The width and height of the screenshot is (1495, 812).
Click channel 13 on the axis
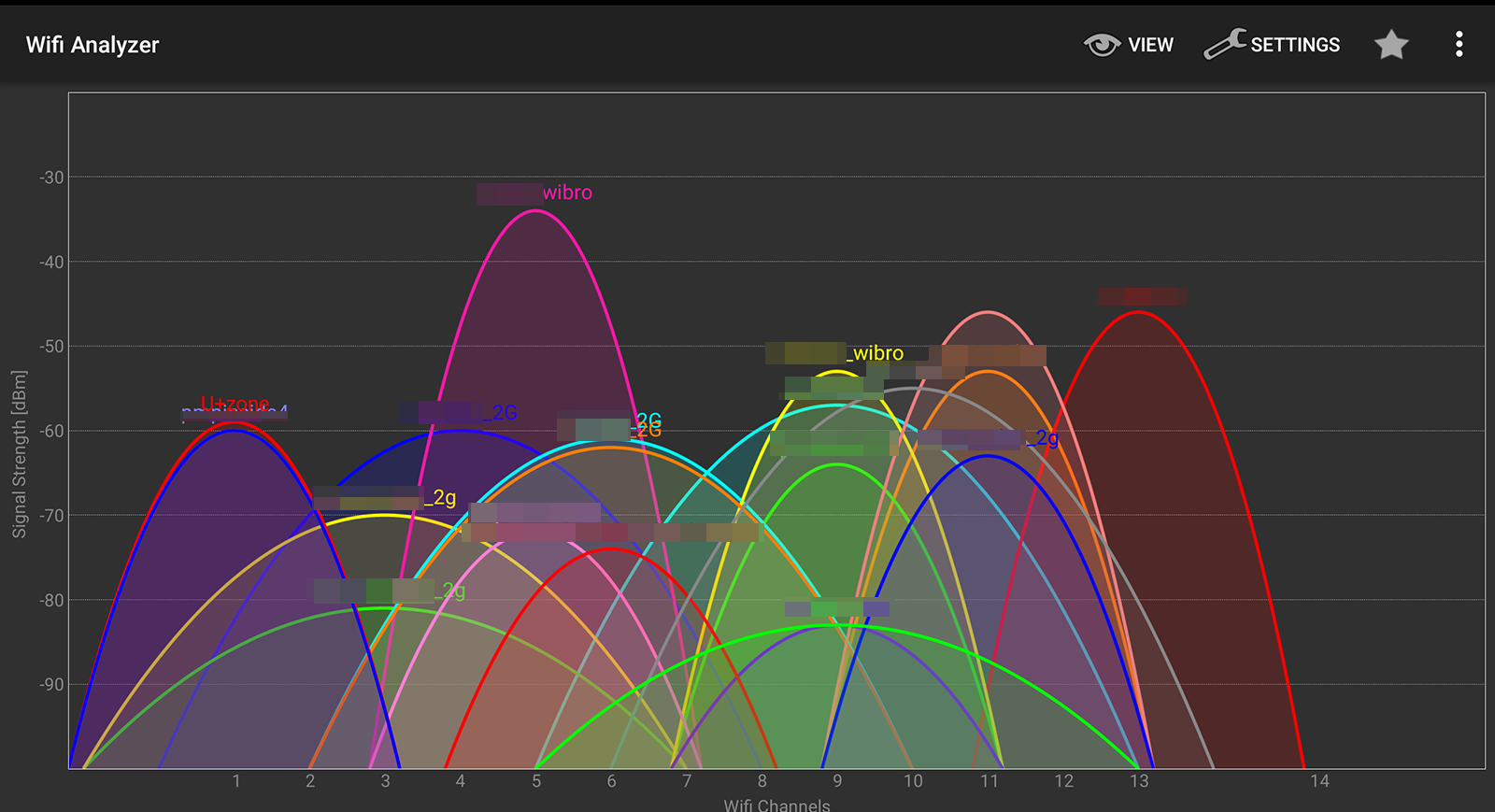(1139, 781)
